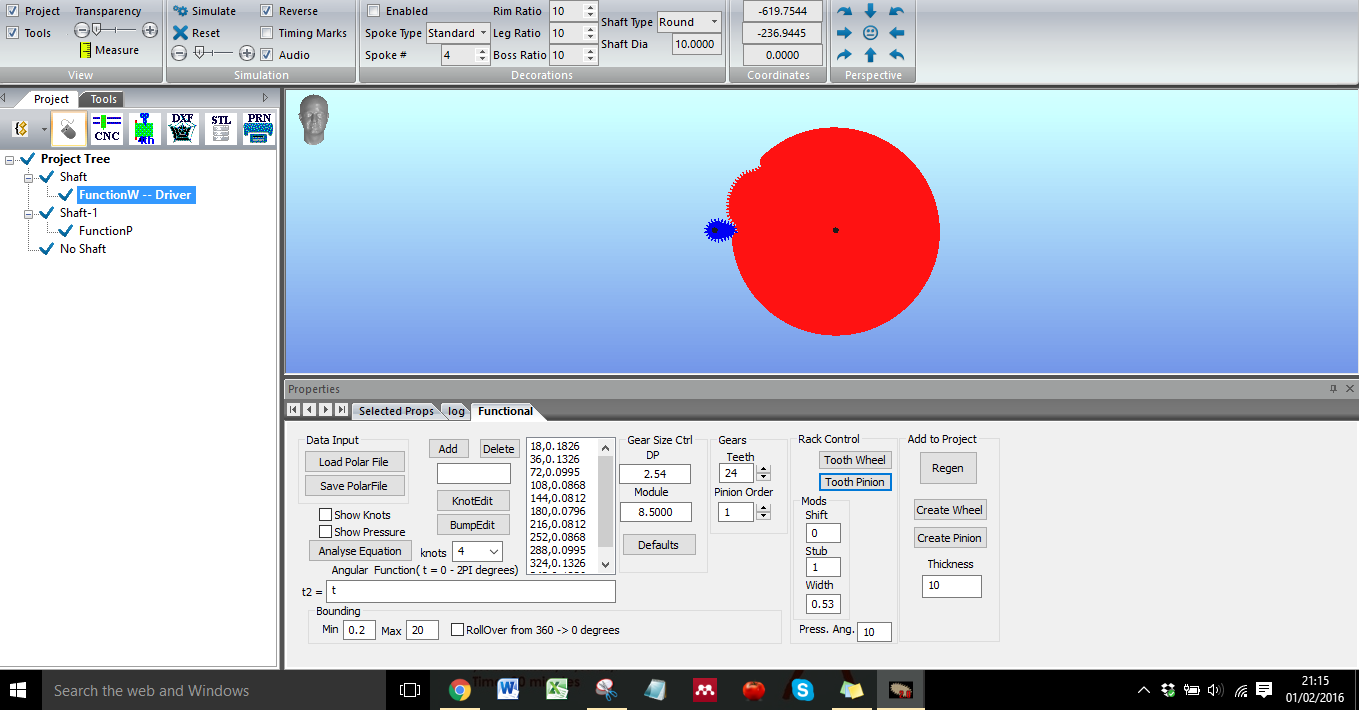
Task: Click the Measure ruler icon
Action: tap(86, 50)
